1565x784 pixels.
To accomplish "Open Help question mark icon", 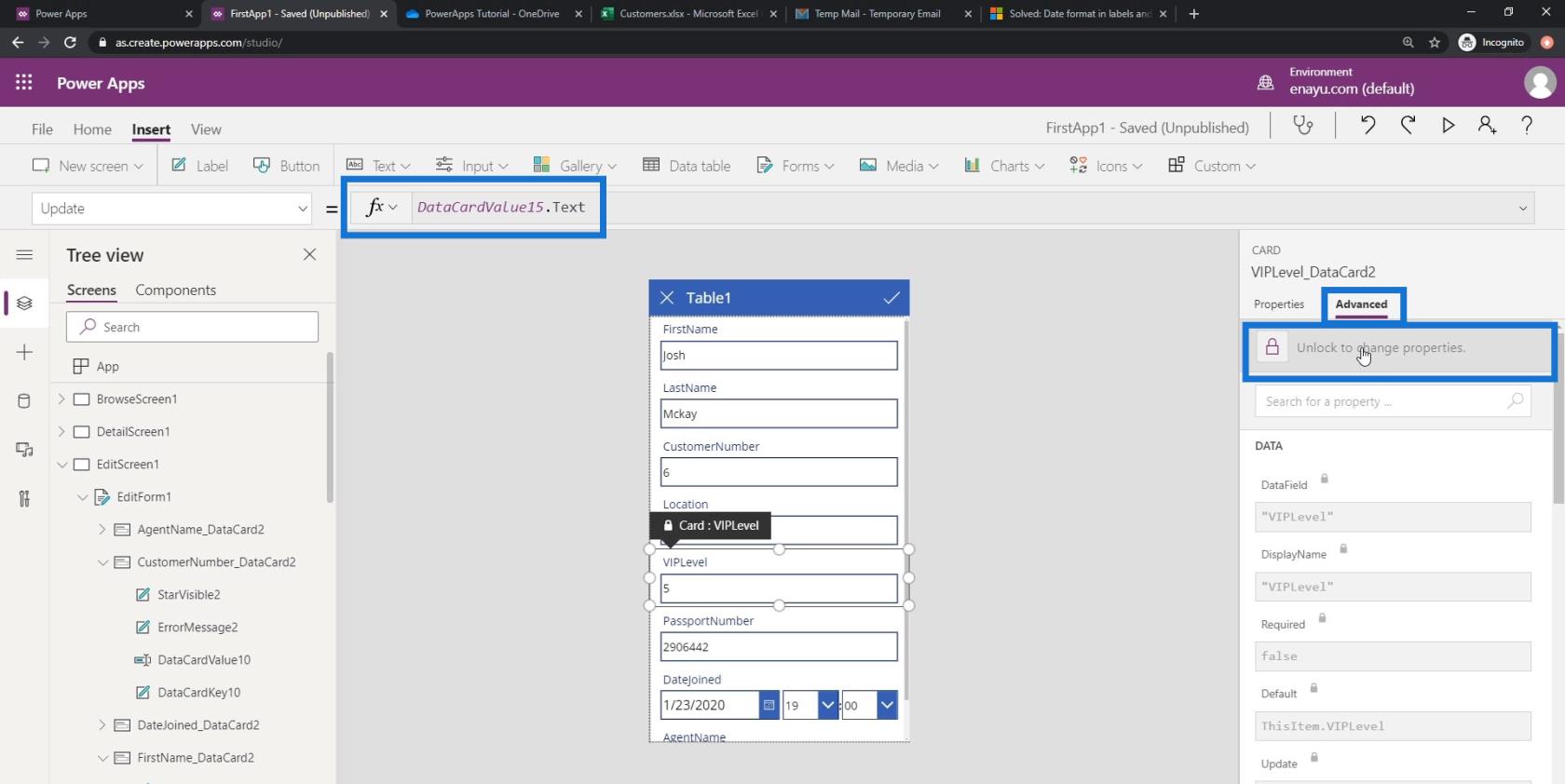I will tap(1527, 126).
